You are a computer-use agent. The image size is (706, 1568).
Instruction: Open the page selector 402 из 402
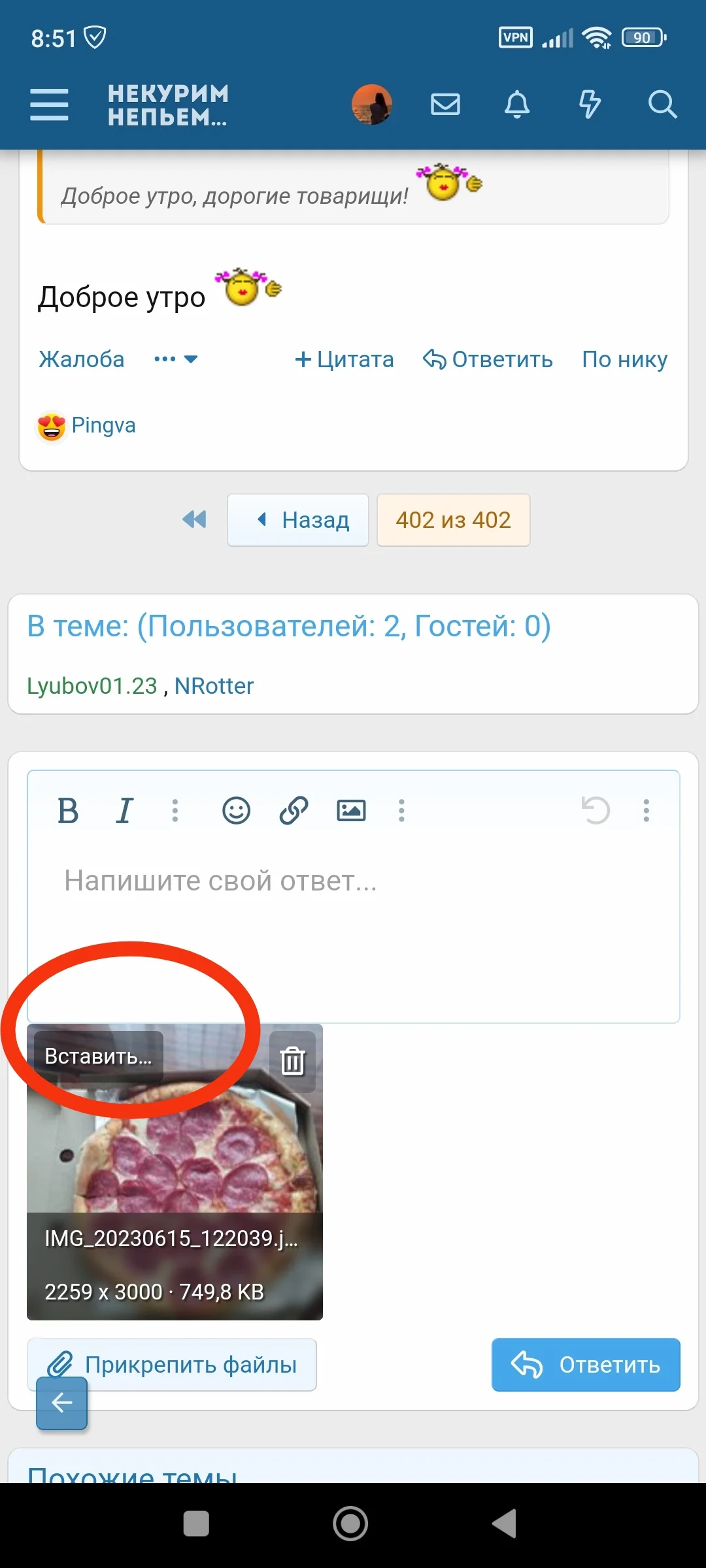point(454,520)
